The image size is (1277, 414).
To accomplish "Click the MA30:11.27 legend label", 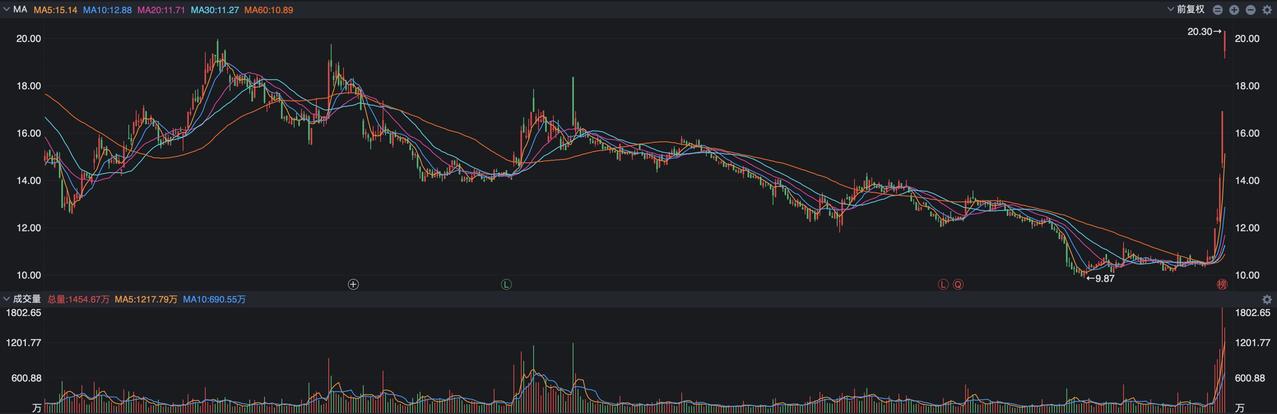I will [215, 9].
